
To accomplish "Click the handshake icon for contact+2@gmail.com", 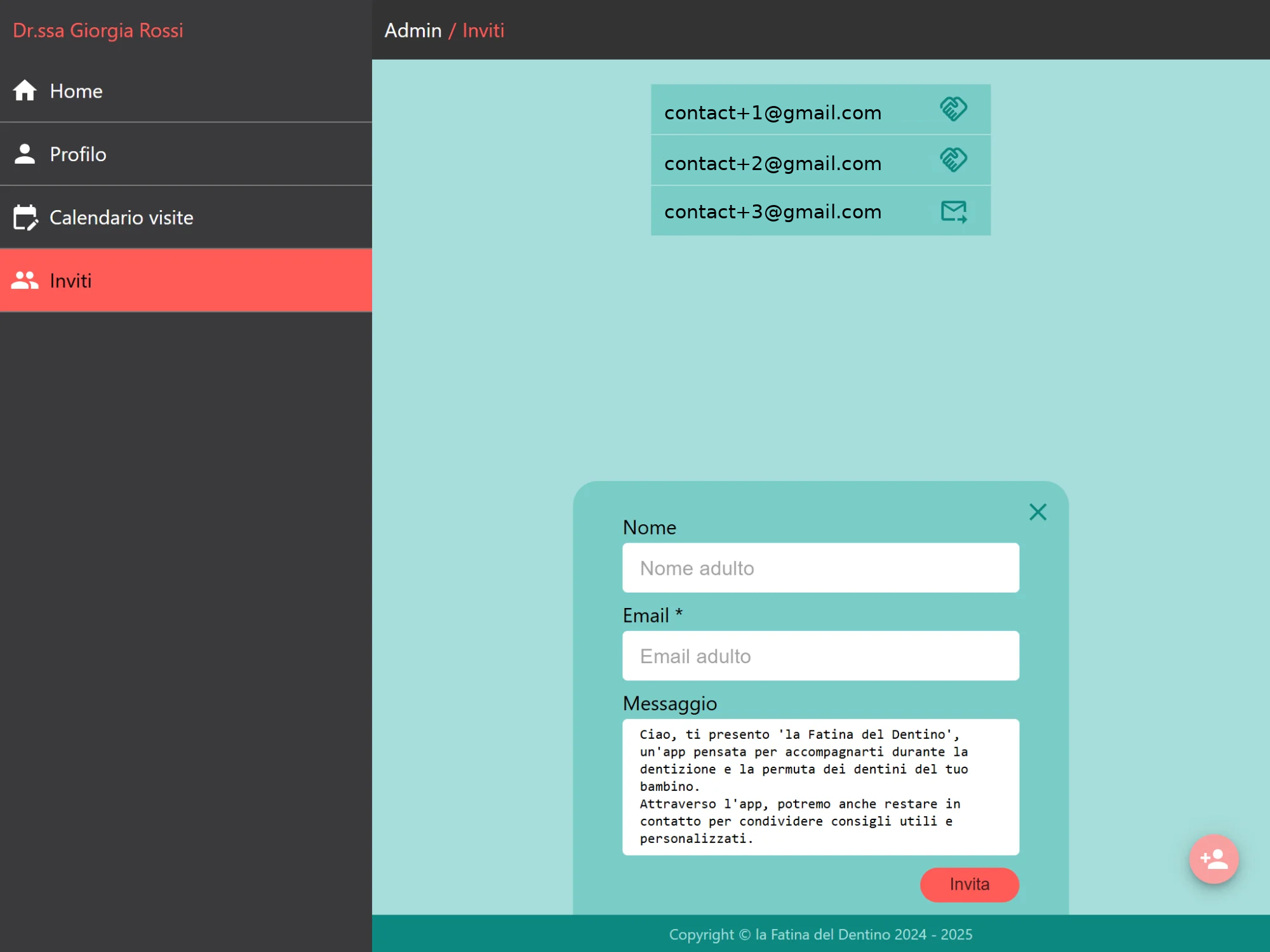I will click(x=953, y=160).
